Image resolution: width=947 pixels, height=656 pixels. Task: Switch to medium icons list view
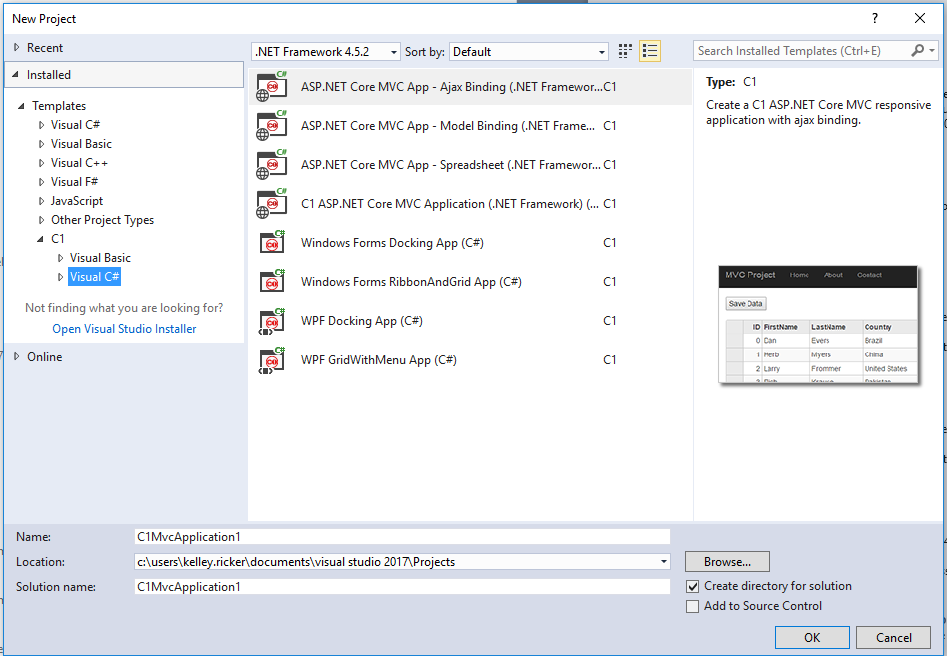[x=650, y=51]
